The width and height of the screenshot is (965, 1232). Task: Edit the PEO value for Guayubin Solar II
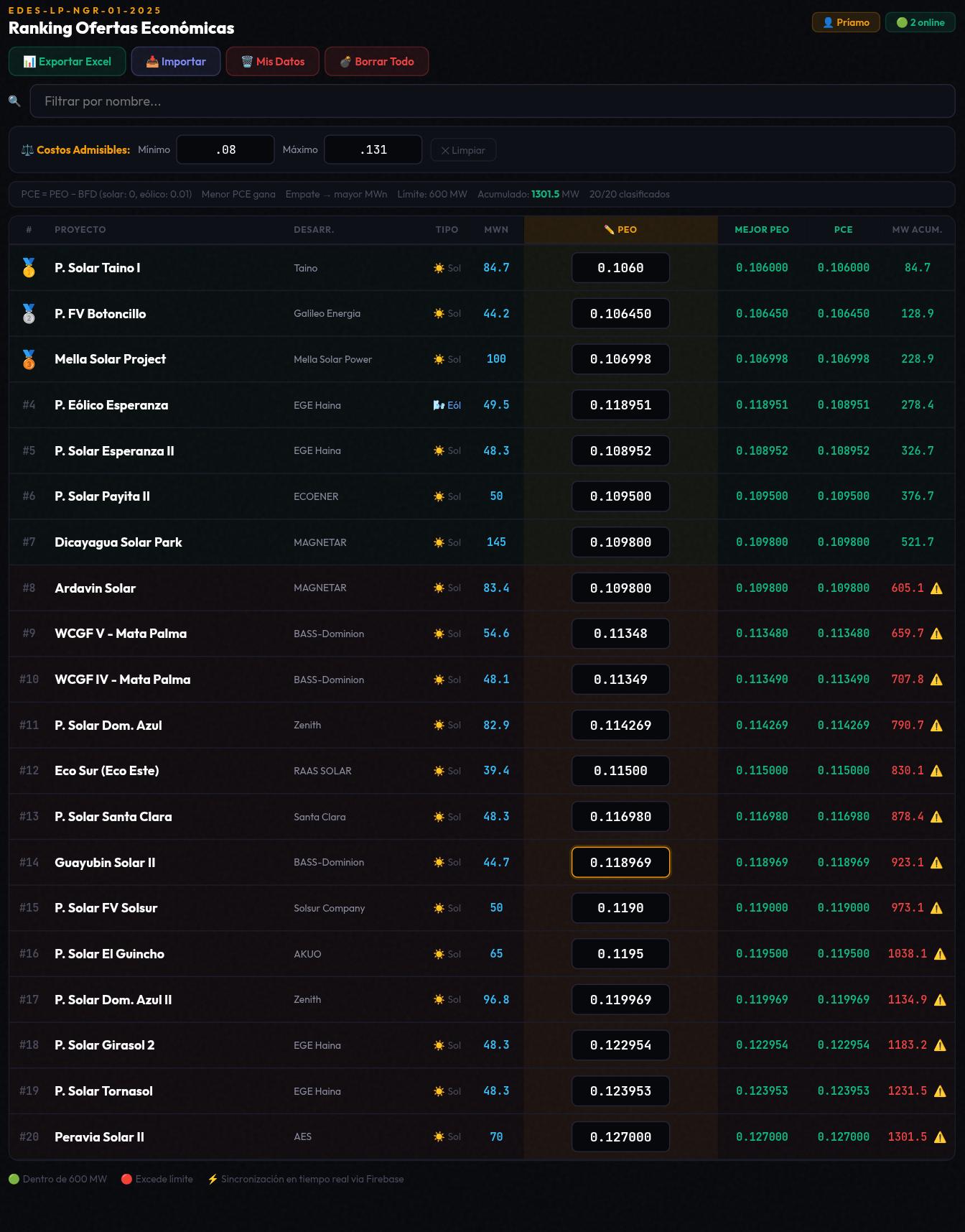(620, 862)
